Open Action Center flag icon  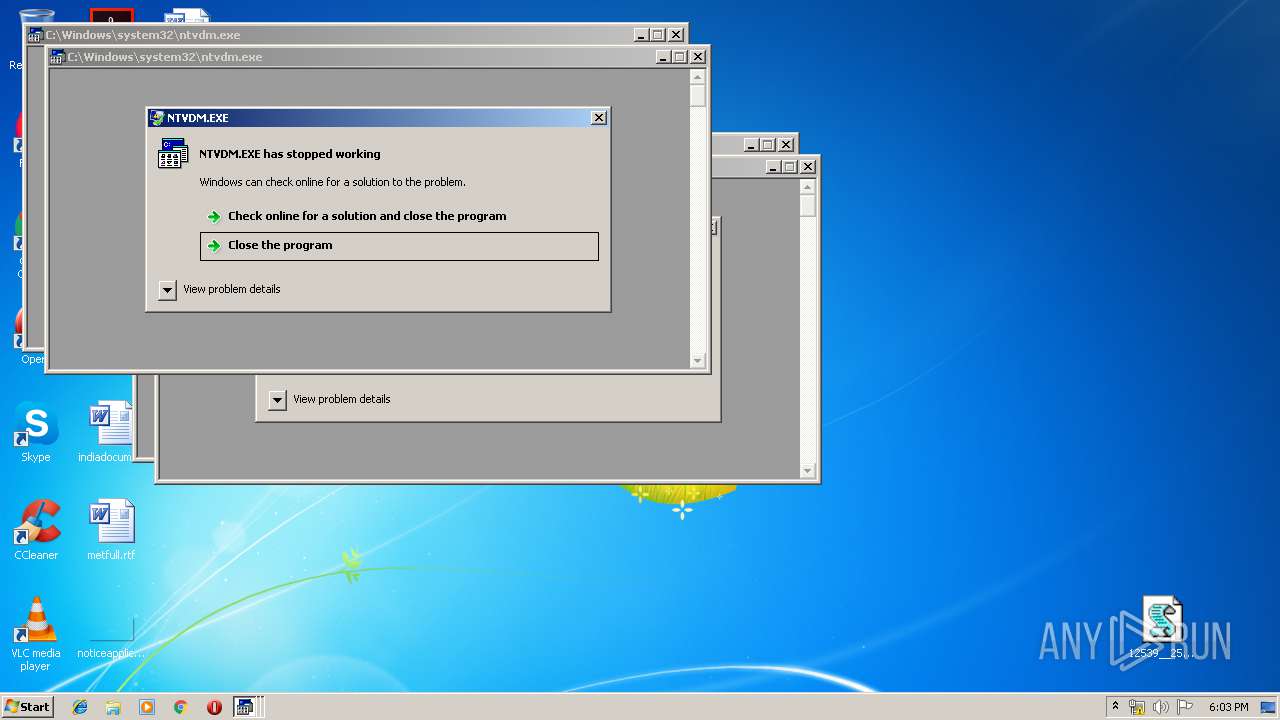[x=1184, y=707]
